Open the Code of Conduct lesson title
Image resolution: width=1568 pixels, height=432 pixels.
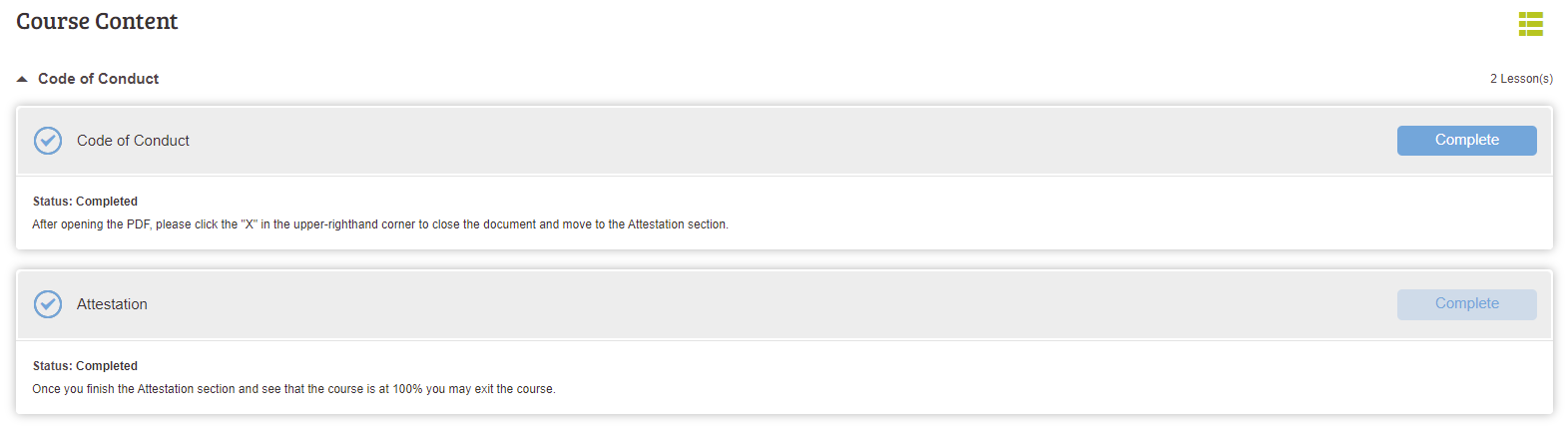(x=133, y=141)
